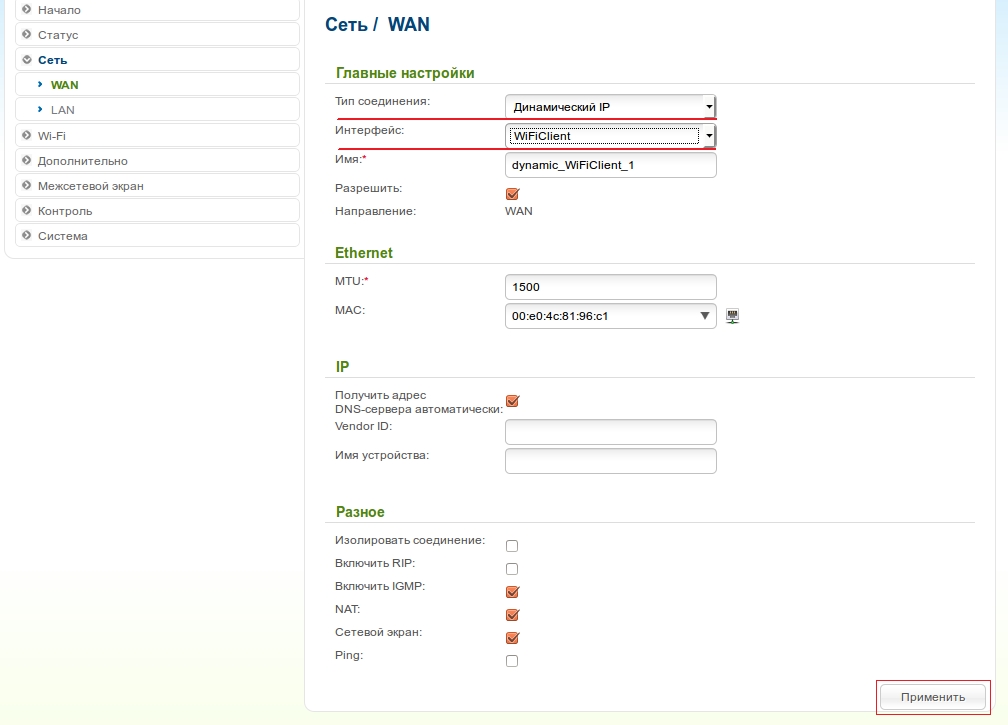Check the Изолировать соединение option

click(512, 546)
